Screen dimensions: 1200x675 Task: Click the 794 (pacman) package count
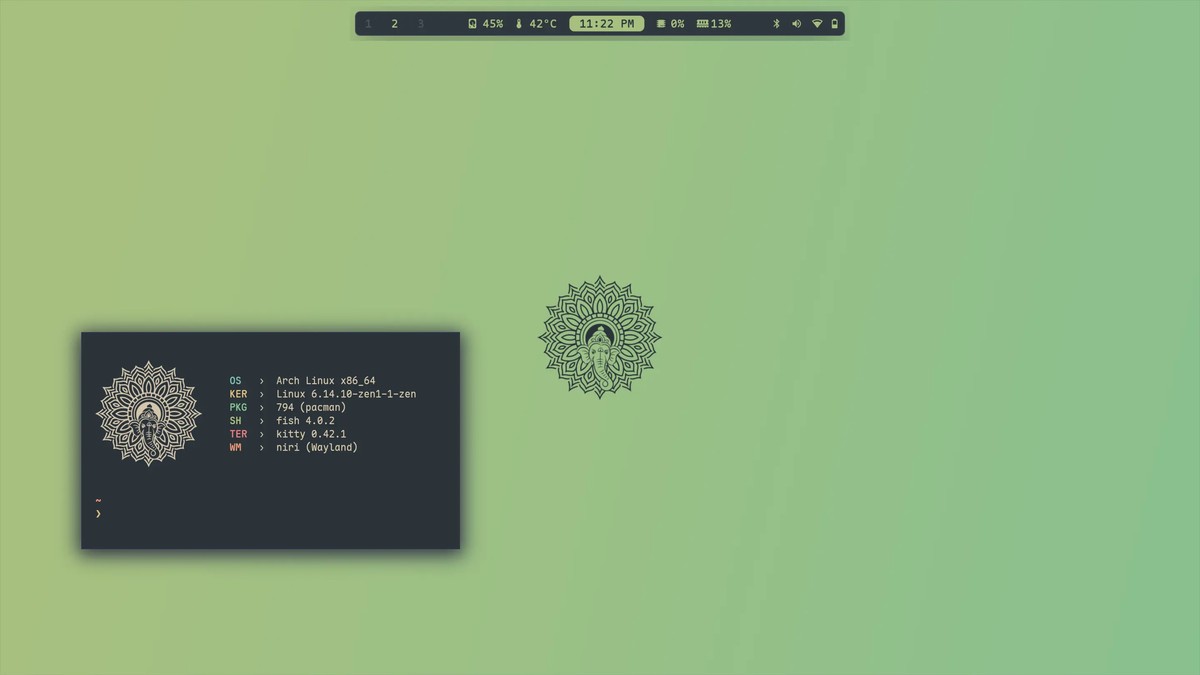click(x=311, y=408)
